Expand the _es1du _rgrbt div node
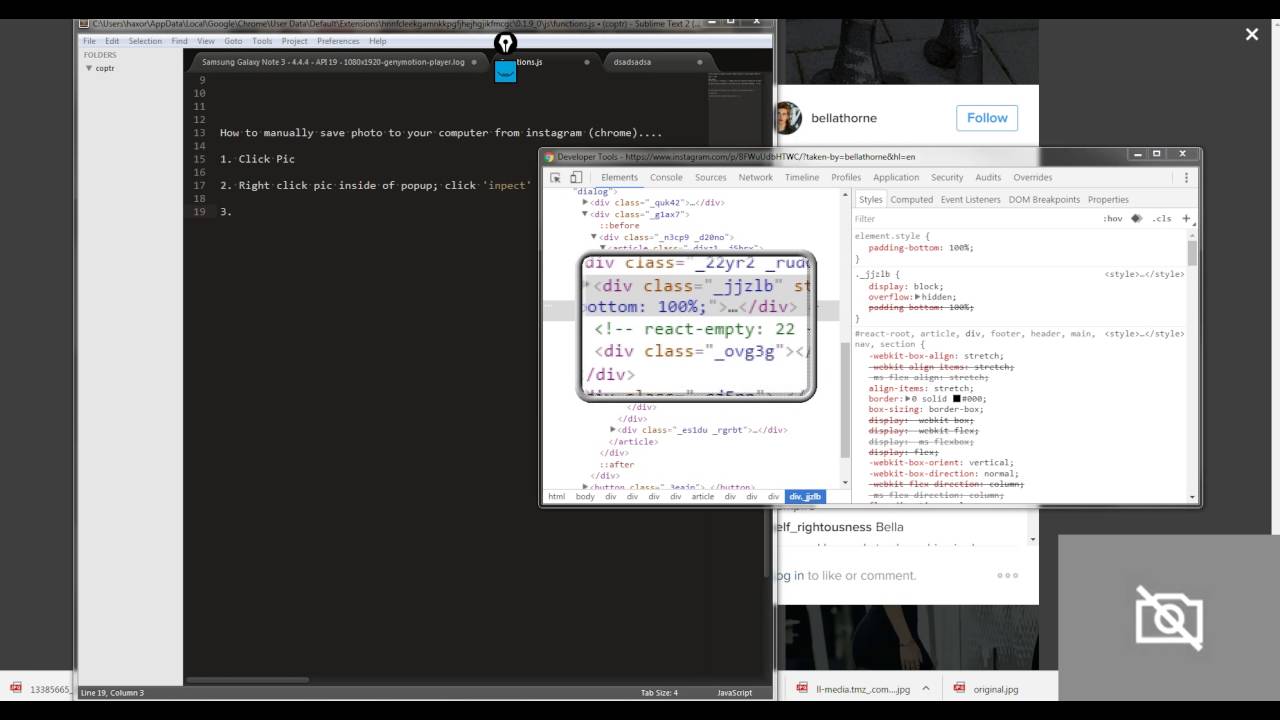Viewport: 1280px width, 720px height. [x=613, y=430]
